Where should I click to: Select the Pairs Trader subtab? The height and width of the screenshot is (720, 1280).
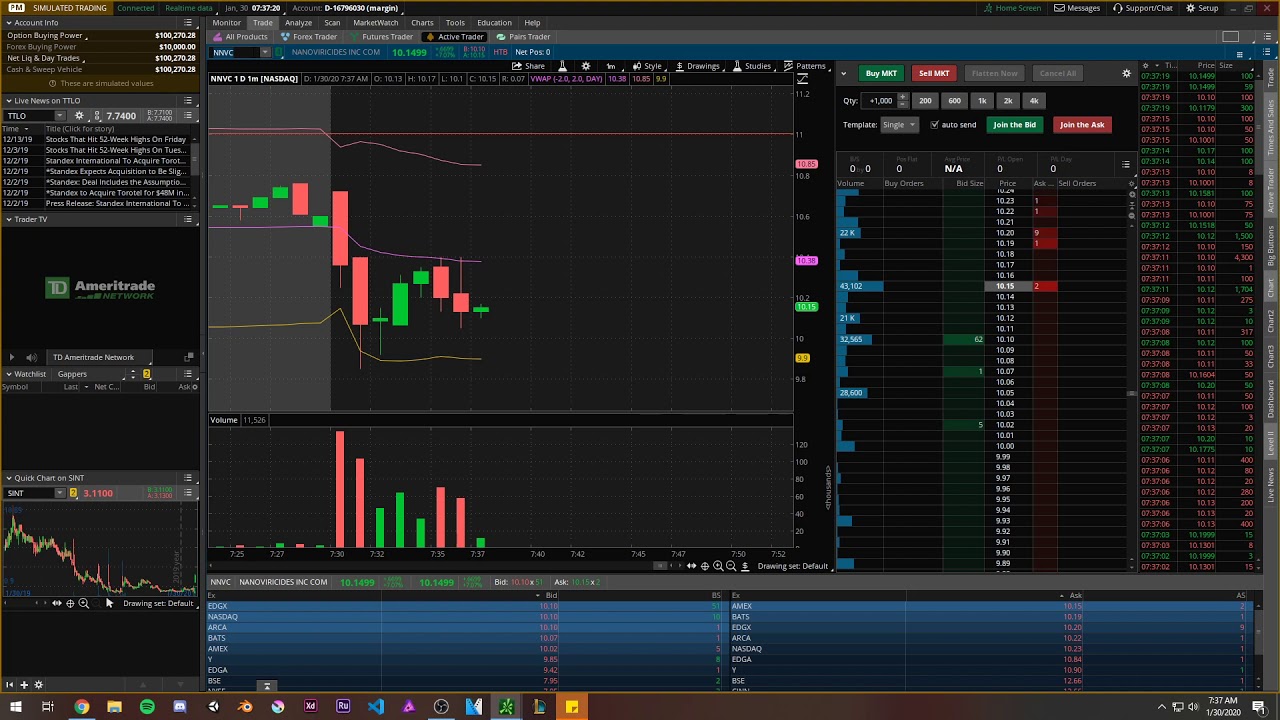click(524, 37)
